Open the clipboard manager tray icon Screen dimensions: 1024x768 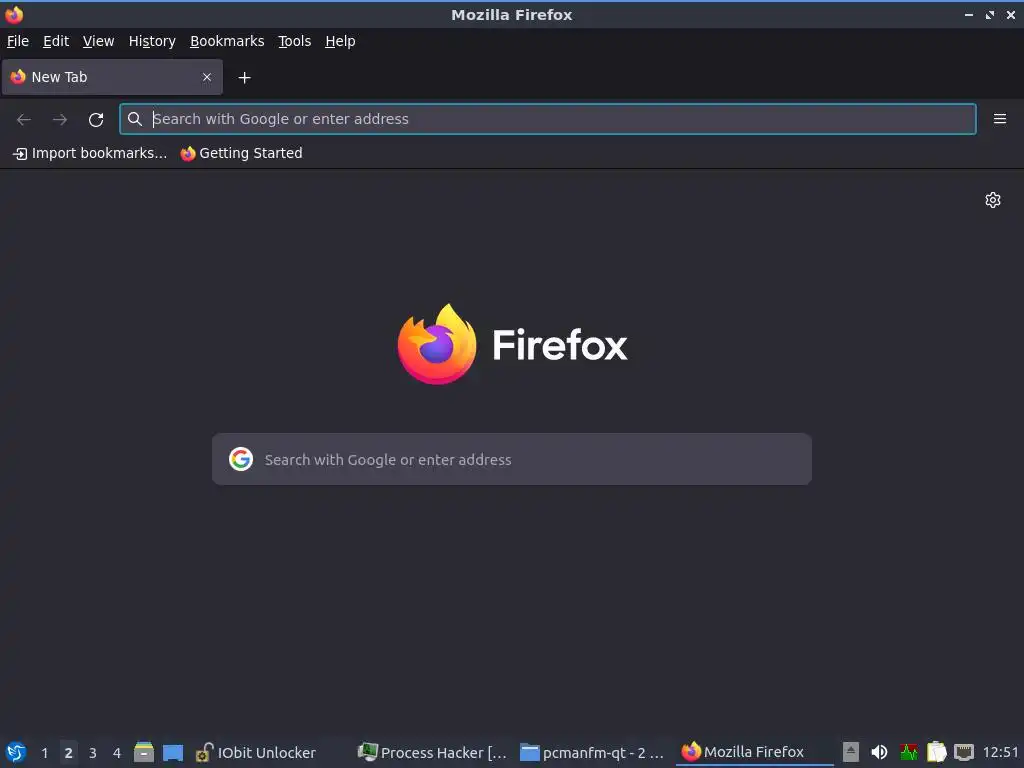click(936, 752)
